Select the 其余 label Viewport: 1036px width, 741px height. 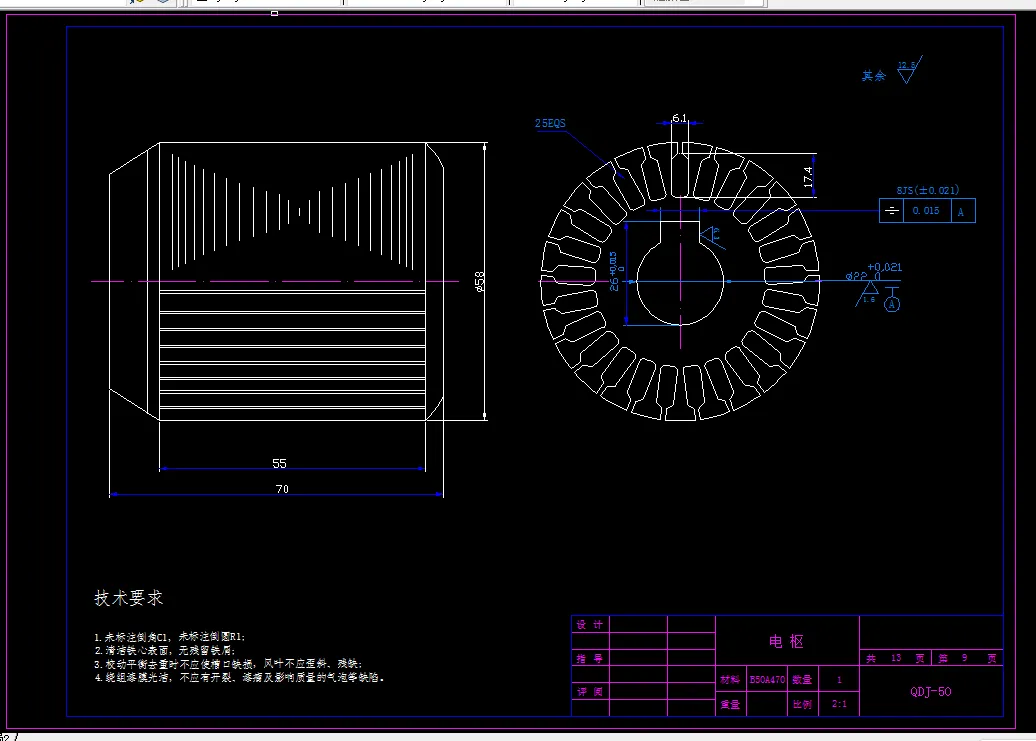click(x=873, y=76)
